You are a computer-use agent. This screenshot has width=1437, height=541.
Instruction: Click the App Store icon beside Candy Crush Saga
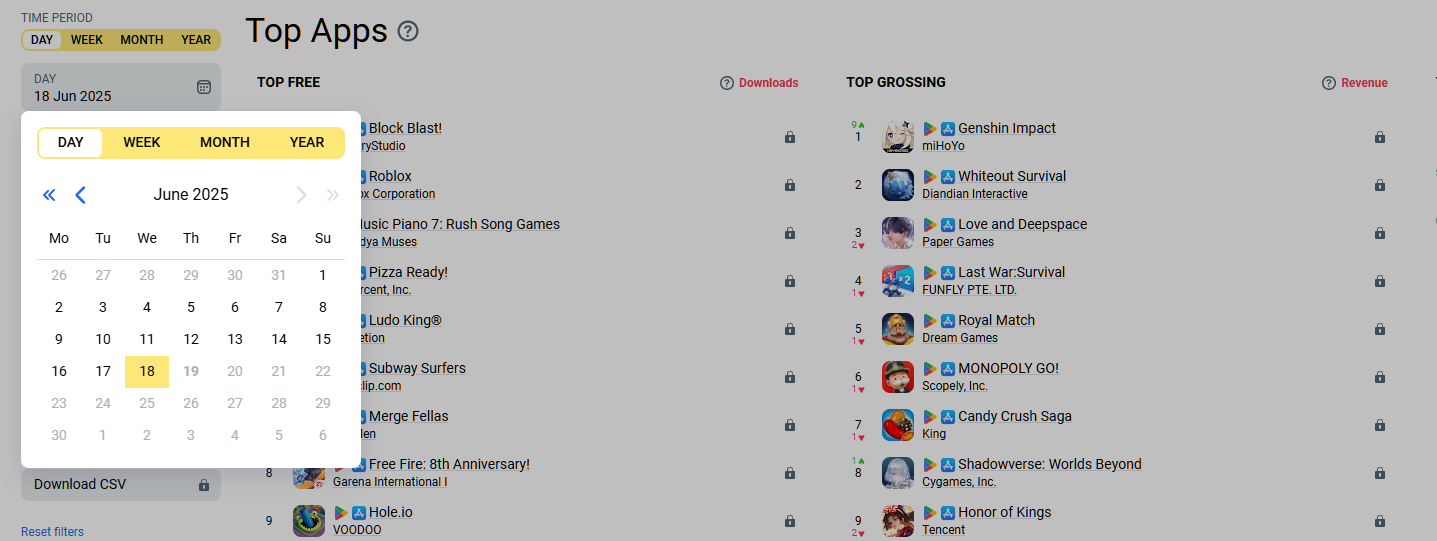(949, 417)
